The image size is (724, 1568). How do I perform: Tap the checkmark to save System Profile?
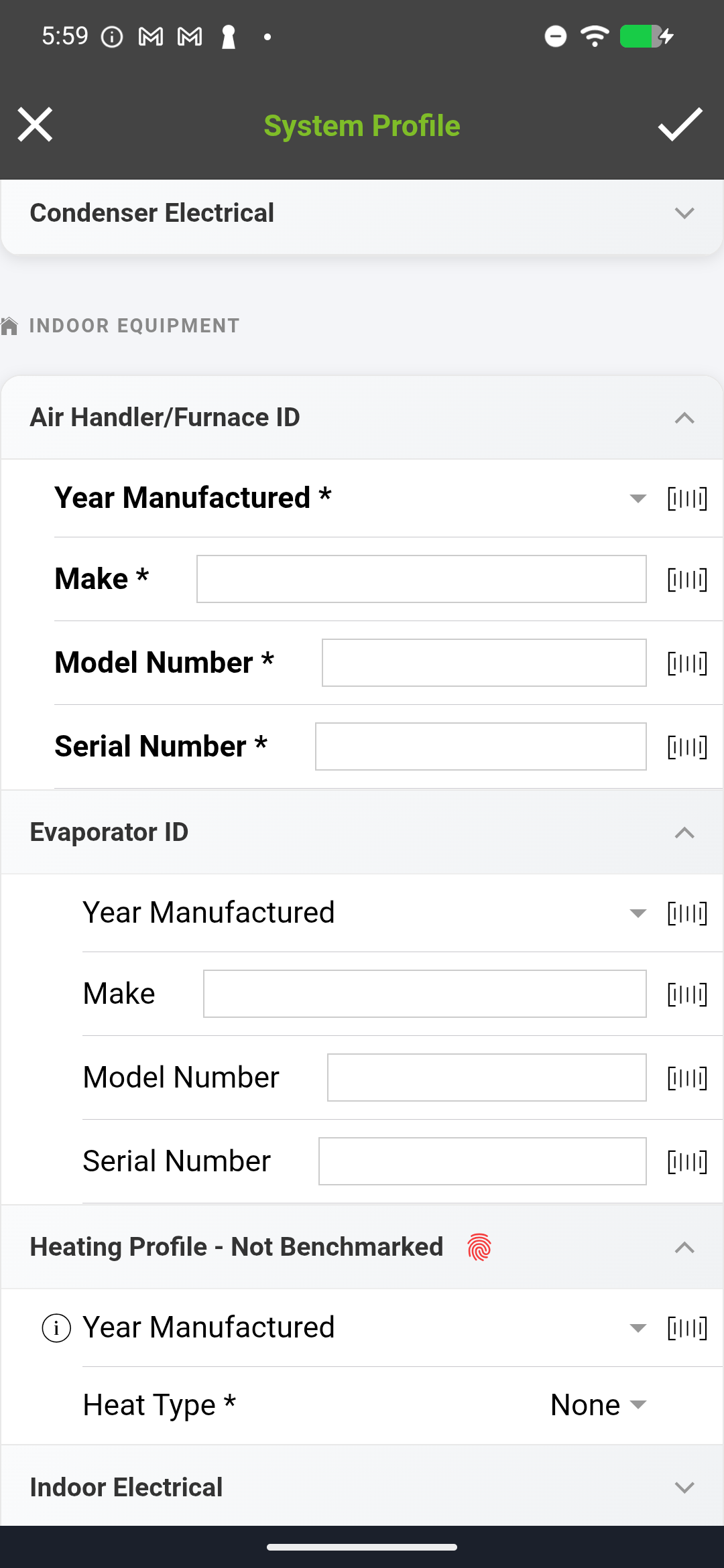click(680, 125)
